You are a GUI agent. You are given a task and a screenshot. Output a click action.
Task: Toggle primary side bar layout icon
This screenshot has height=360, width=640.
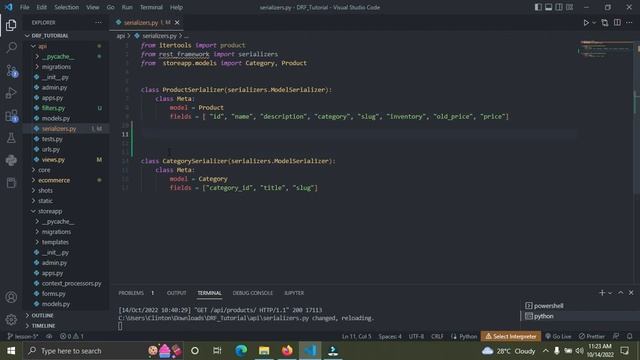[x=538, y=7]
